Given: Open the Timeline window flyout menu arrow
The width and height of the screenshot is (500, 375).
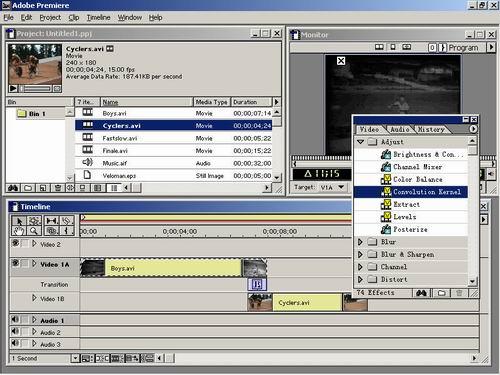Looking at the screenshot, I should (x=484, y=220).
